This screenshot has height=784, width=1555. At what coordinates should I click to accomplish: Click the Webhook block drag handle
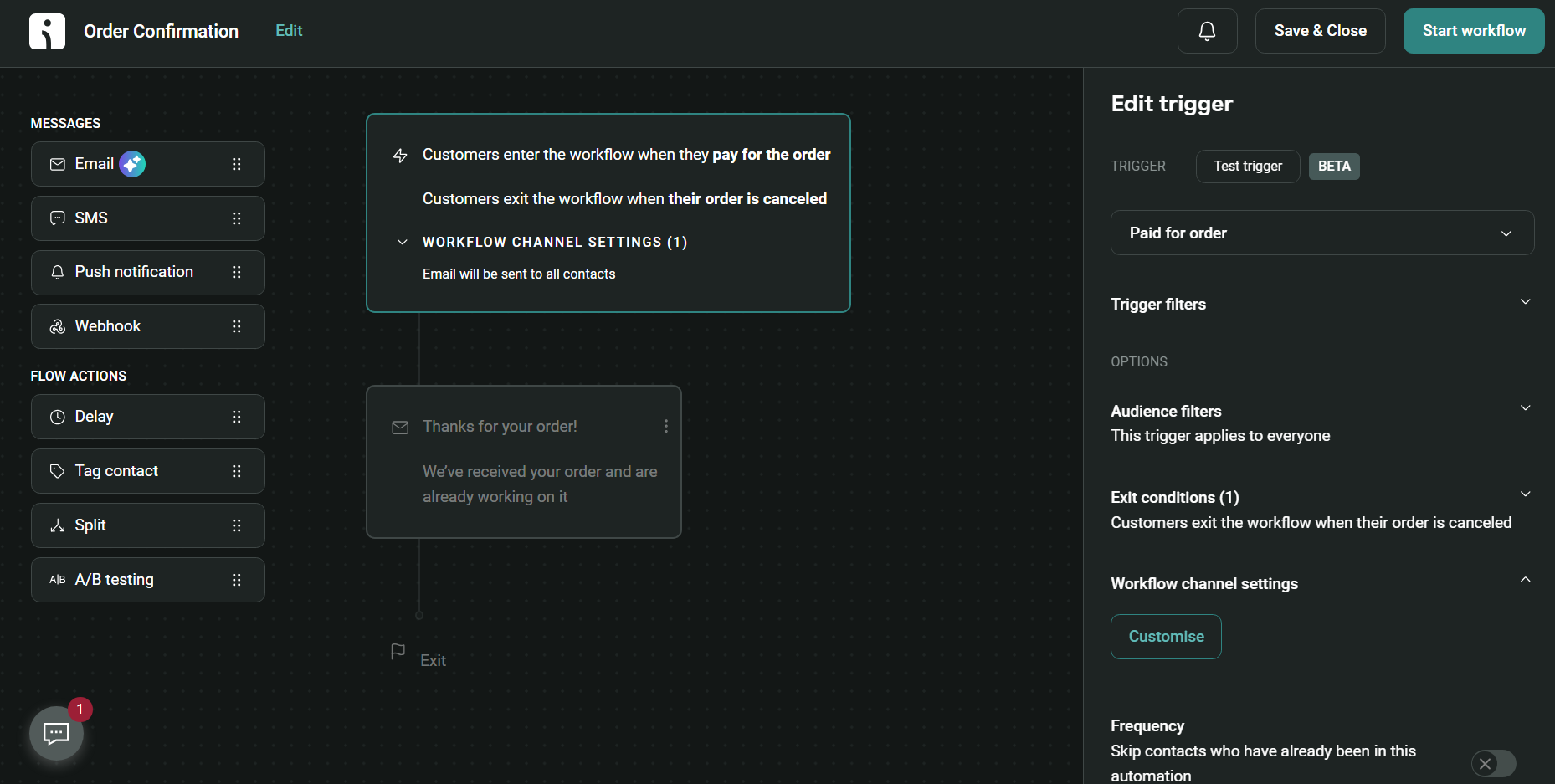click(237, 326)
